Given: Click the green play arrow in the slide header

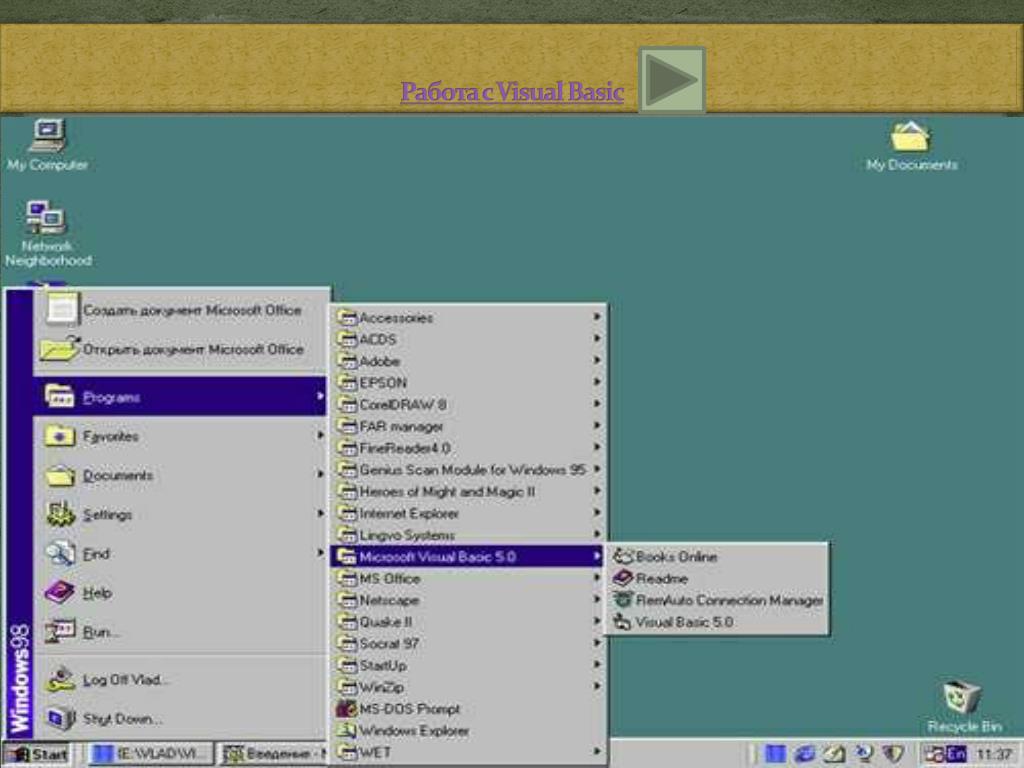Looking at the screenshot, I should pos(672,80).
